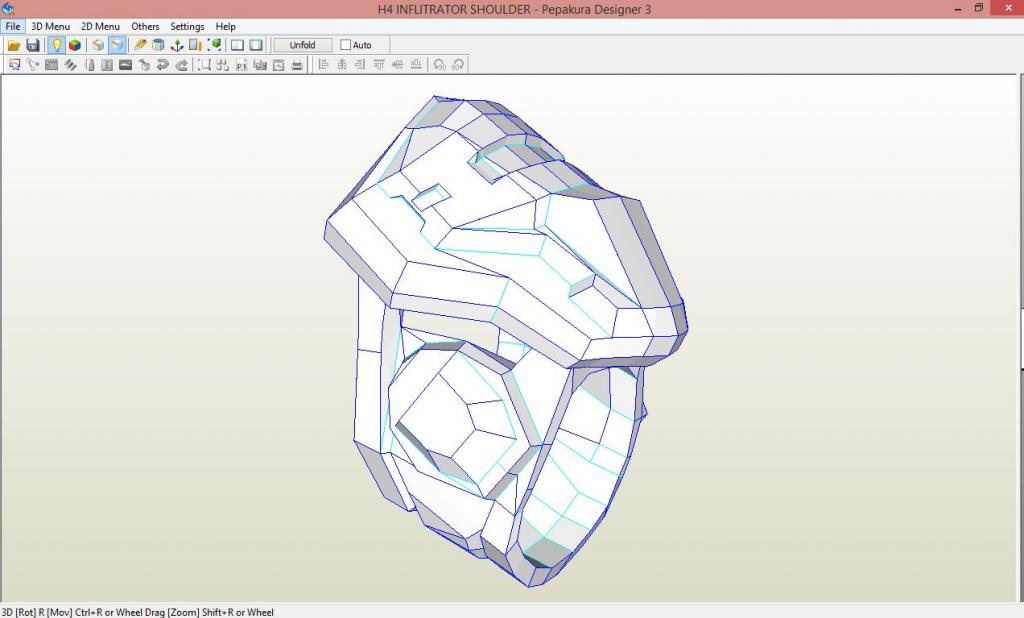
Task: Enable the Auto checkbox
Action: click(x=345, y=45)
